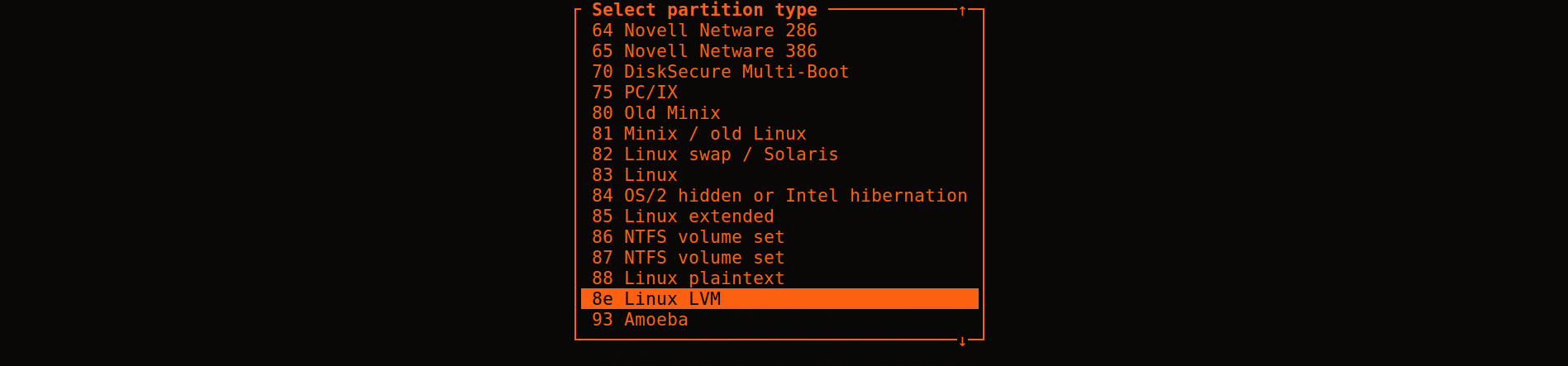Select 82 Linux swap / Solaris
Viewport: 1568px width, 366px height.
pos(779,154)
